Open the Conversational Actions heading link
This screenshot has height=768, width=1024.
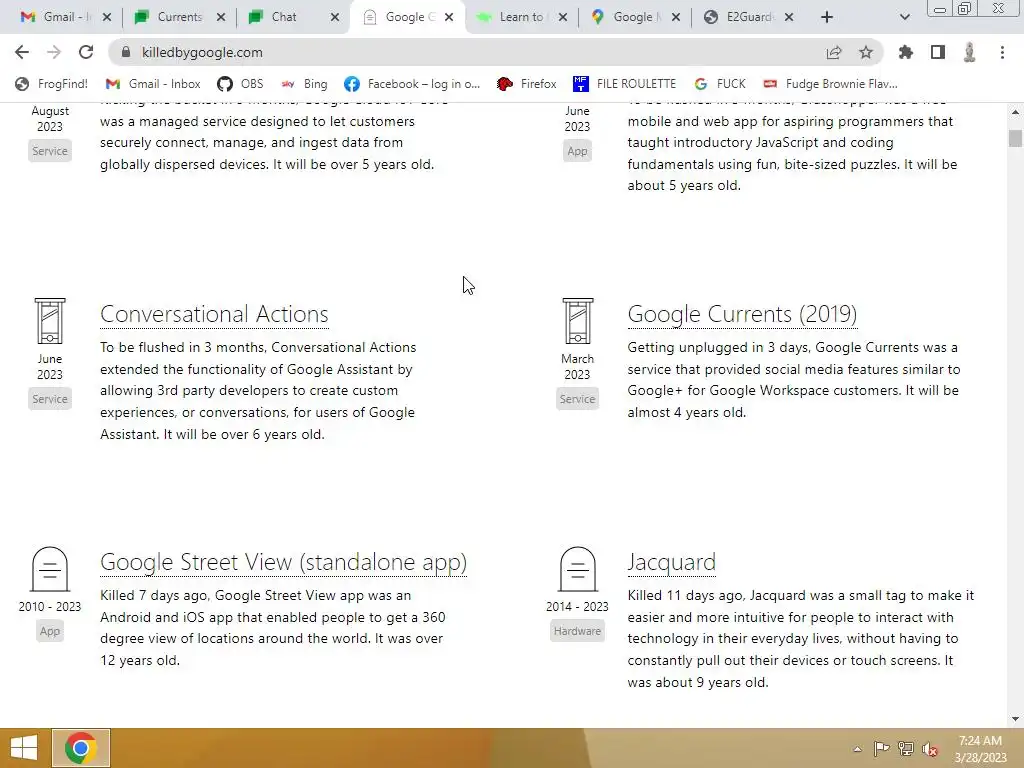click(x=214, y=314)
